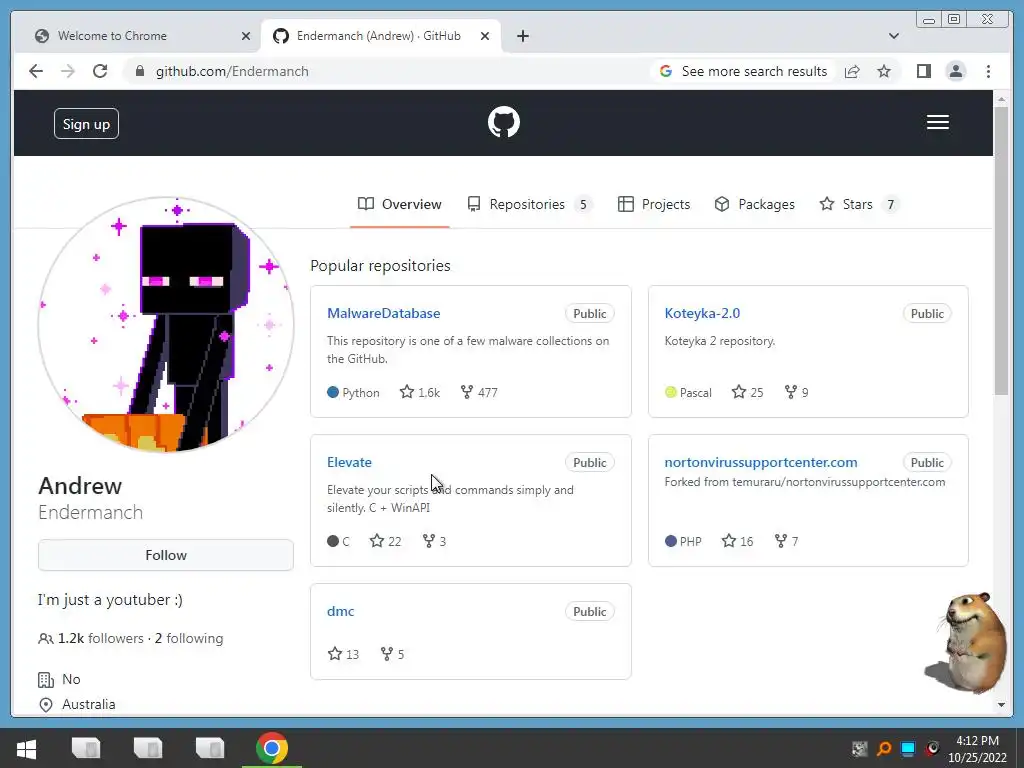Click the padlock site info icon
The width and height of the screenshot is (1024, 768).
139,71
